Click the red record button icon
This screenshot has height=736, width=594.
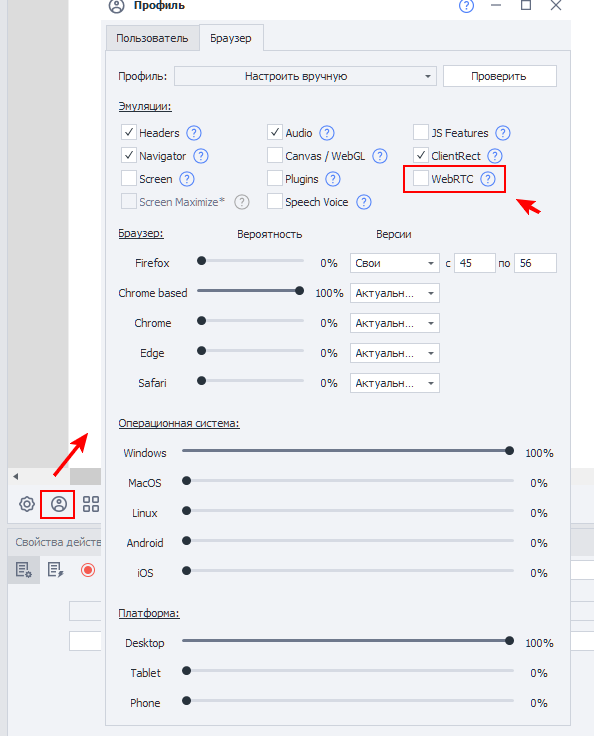coord(88,570)
